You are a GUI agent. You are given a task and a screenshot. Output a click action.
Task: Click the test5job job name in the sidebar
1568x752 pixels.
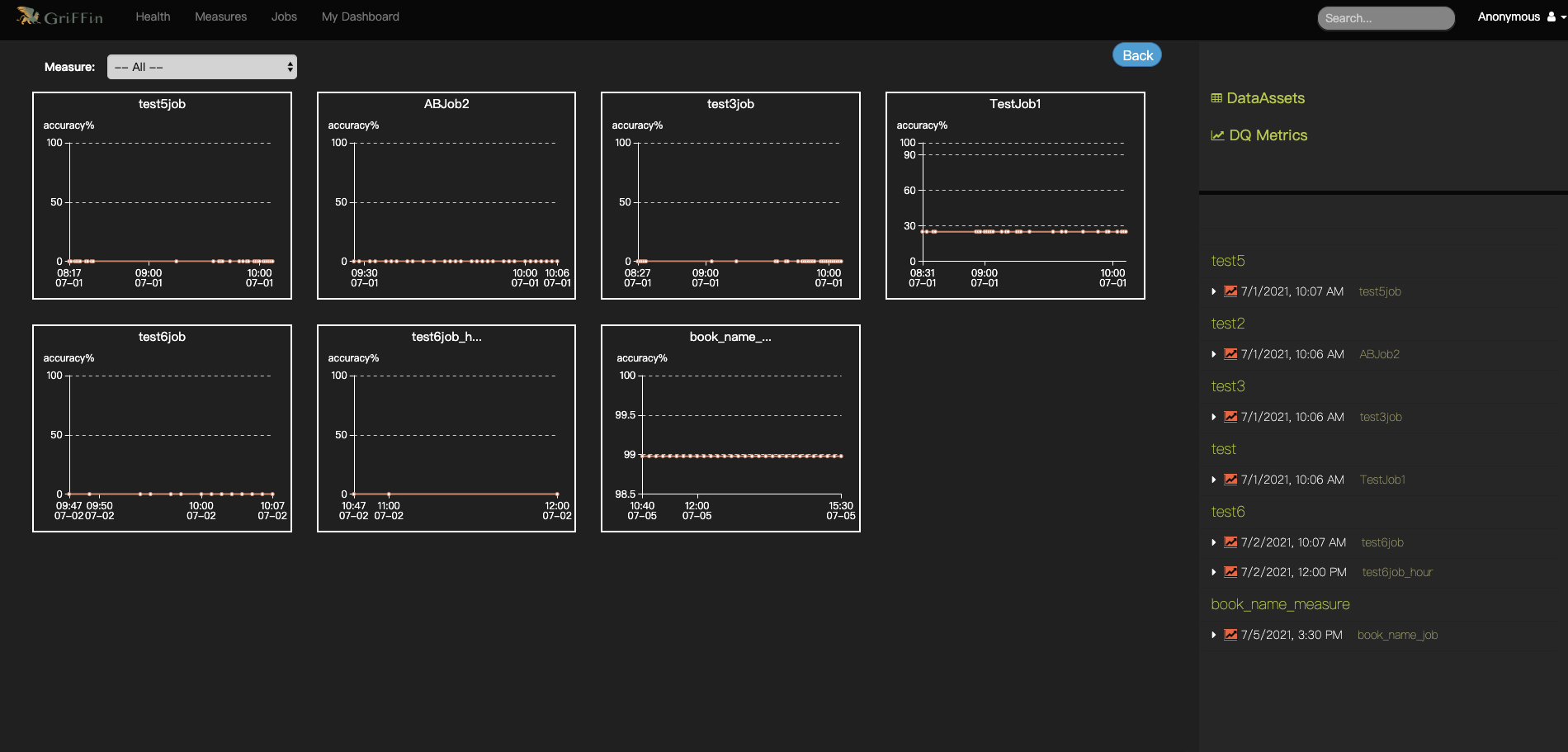(x=1380, y=291)
